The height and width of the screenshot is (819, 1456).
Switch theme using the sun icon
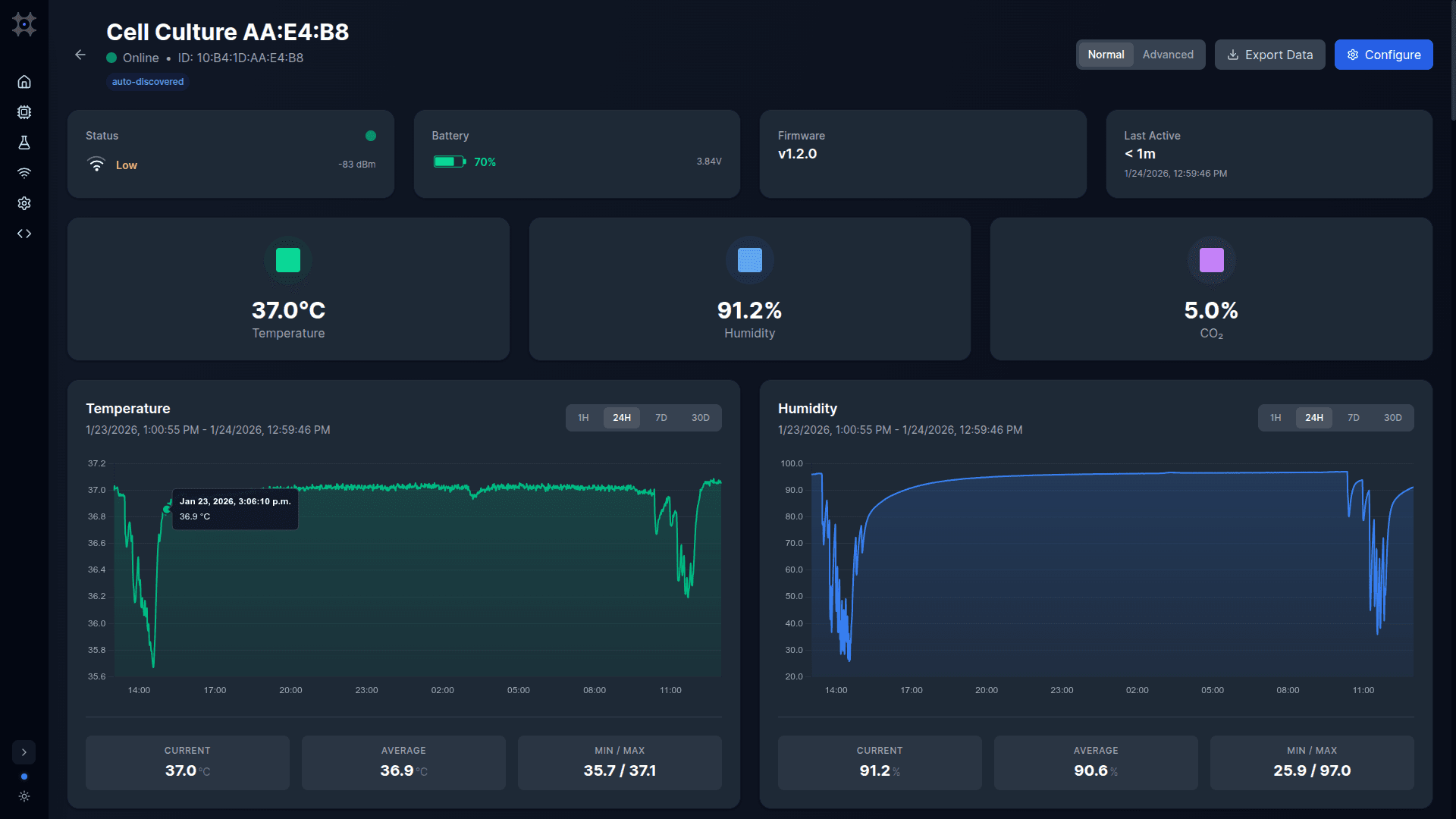tap(24, 796)
